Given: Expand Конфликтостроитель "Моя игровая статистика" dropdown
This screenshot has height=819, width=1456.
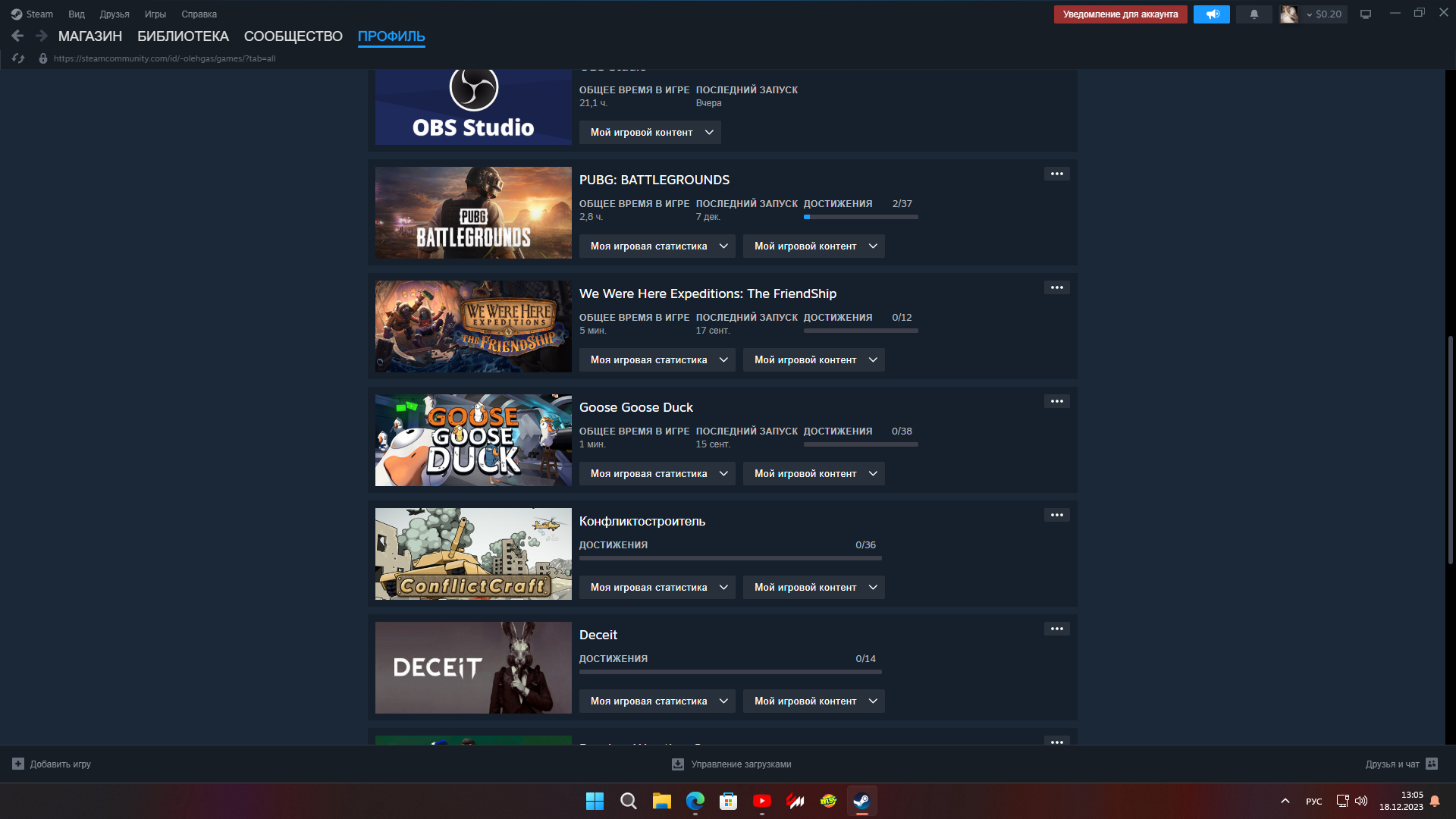Looking at the screenshot, I should [657, 587].
